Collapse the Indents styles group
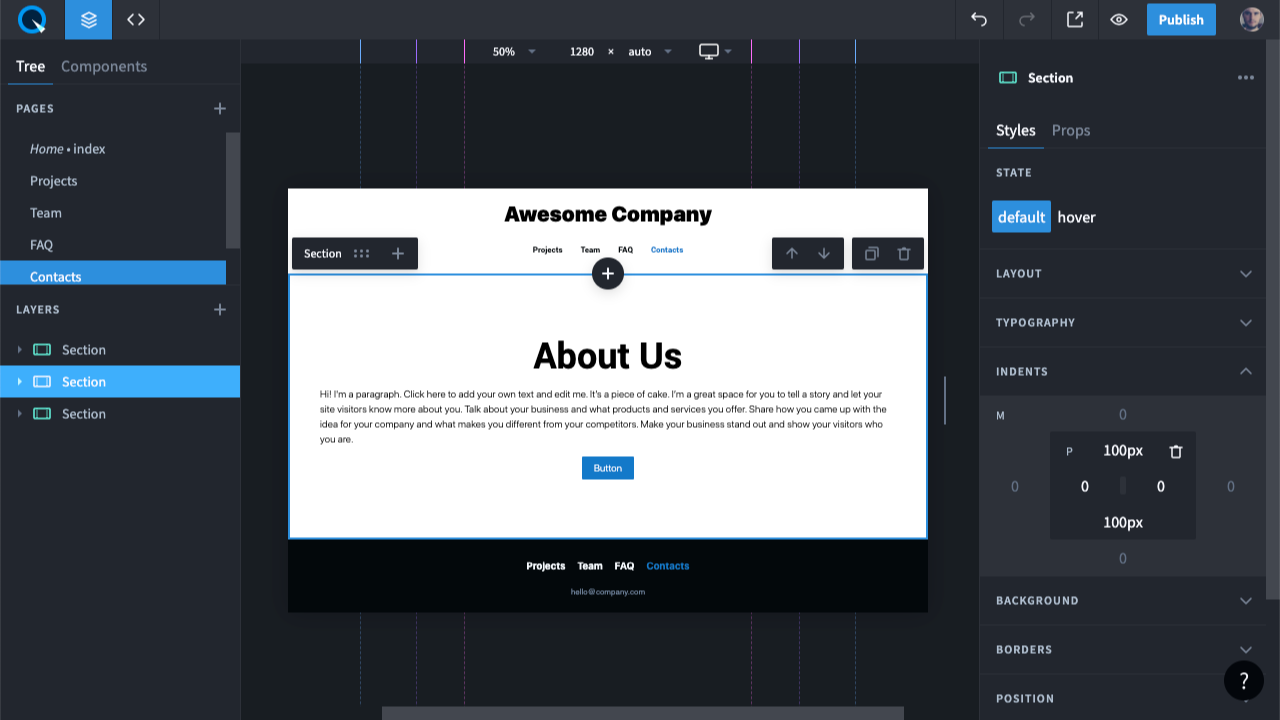The width and height of the screenshot is (1280, 720). click(x=1245, y=372)
